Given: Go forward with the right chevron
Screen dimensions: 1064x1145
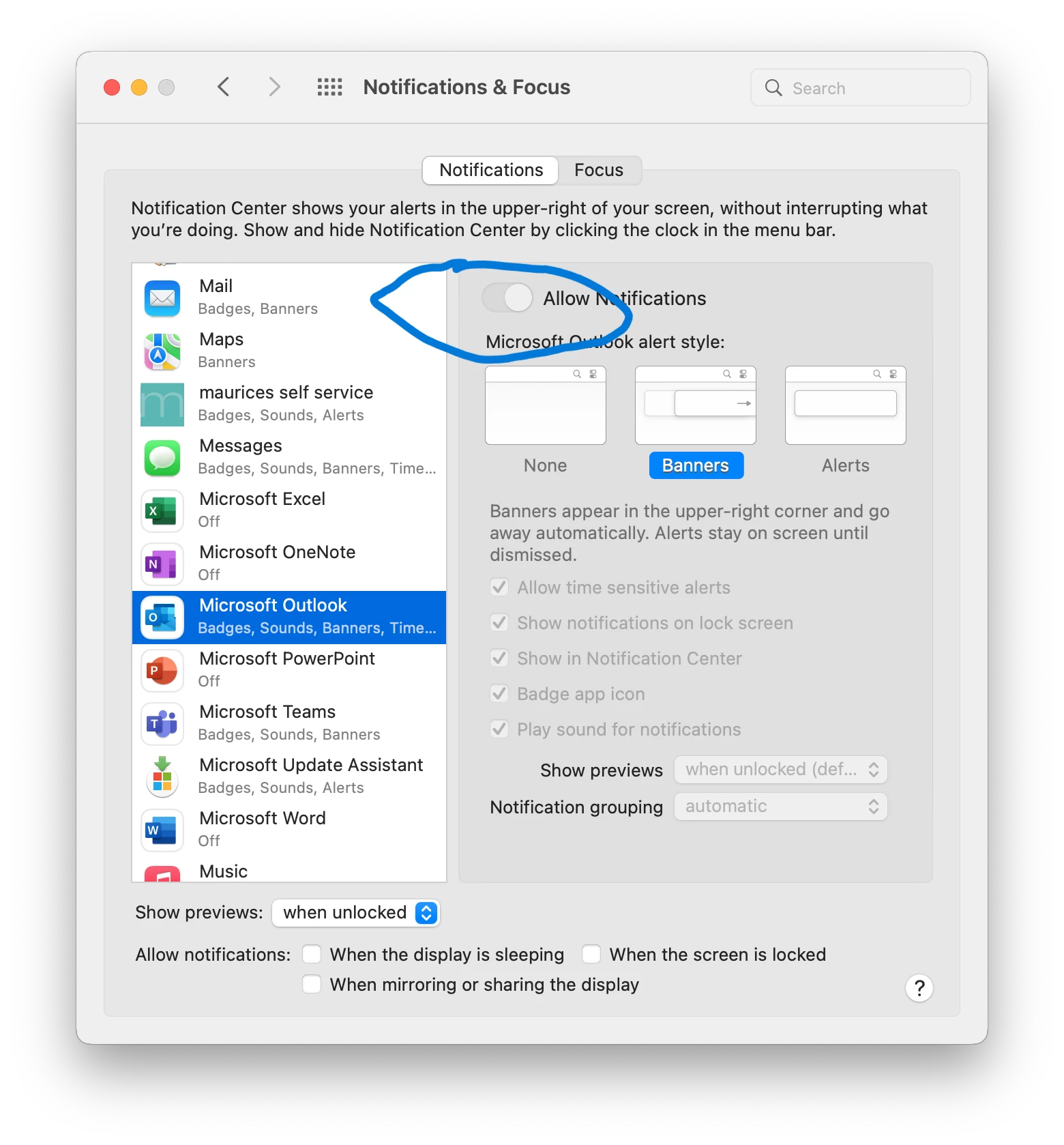Looking at the screenshot, I should click(x=274, y=87).
